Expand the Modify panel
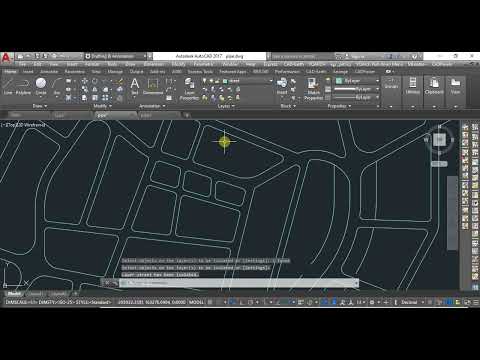Image resolution: width=480 pixels, height=360 pixels. (x=102, y=106)
